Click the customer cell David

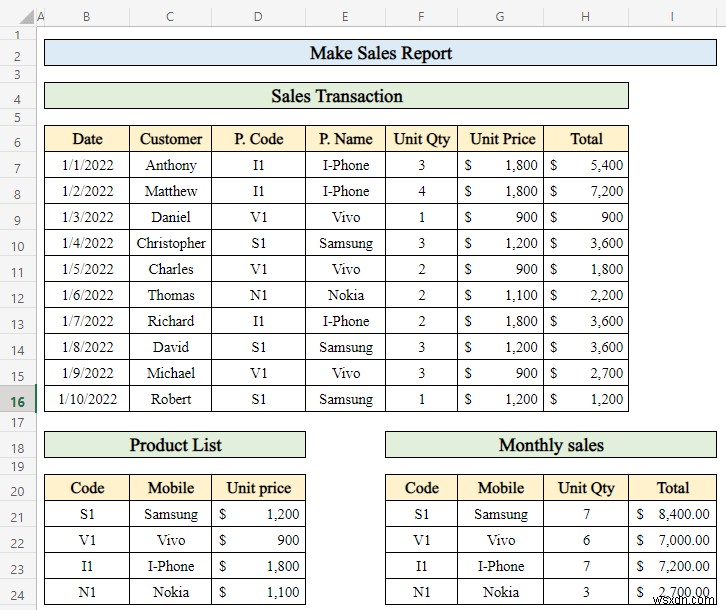coord(170,346)
